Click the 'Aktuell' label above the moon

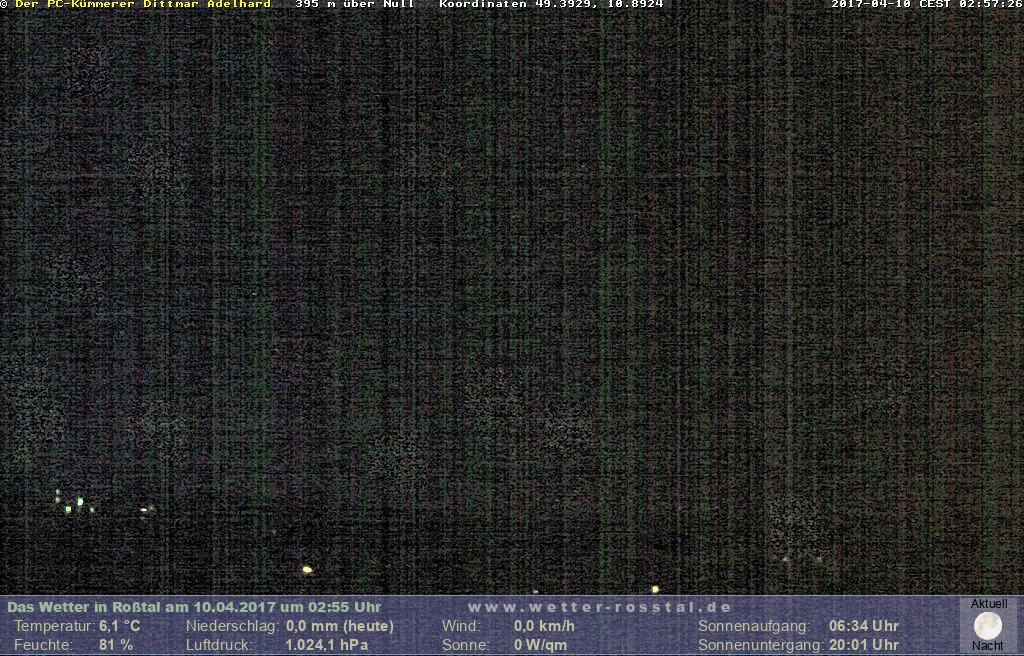pos(988,604)
